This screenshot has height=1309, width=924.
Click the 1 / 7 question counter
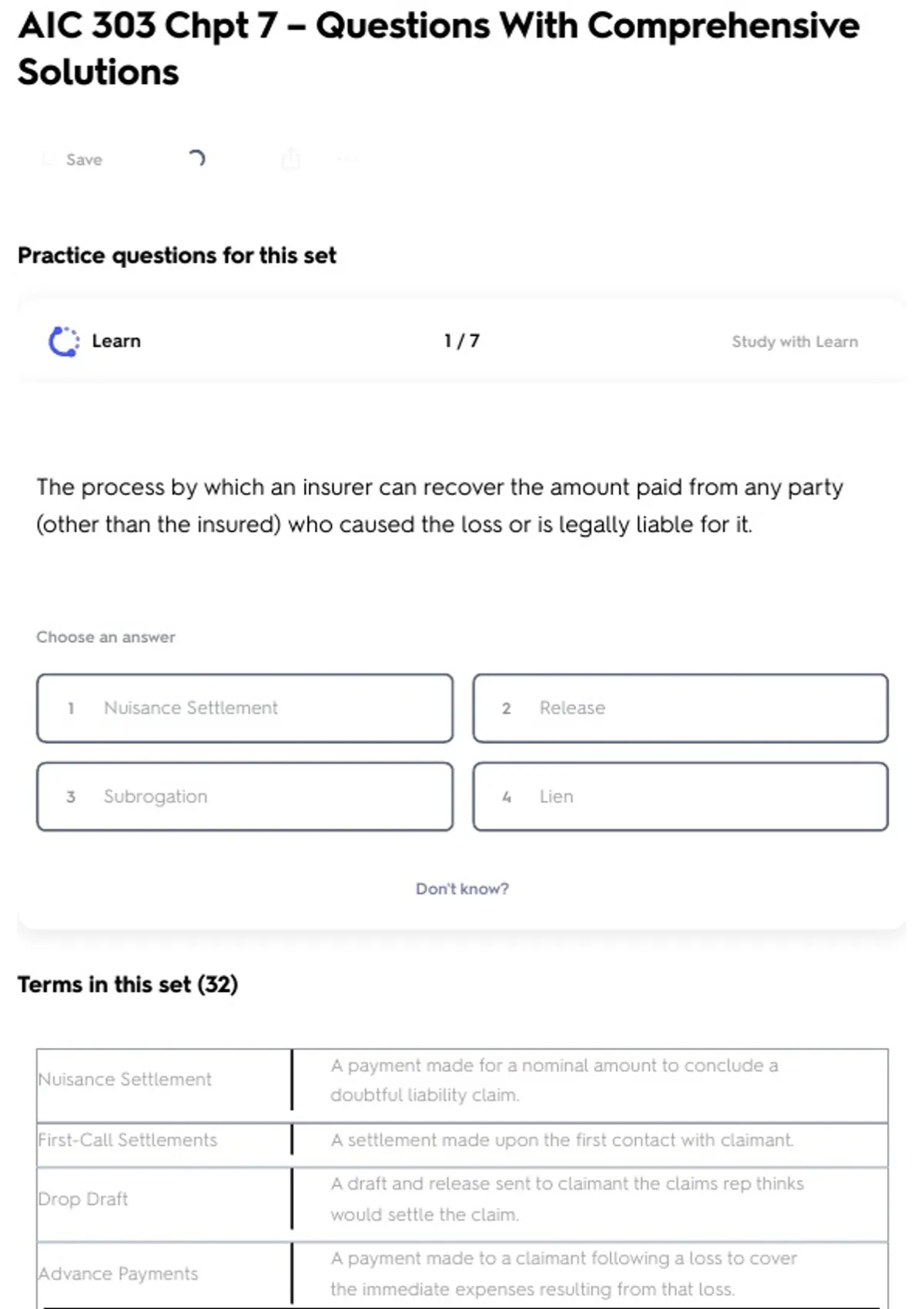coord(461,341)
